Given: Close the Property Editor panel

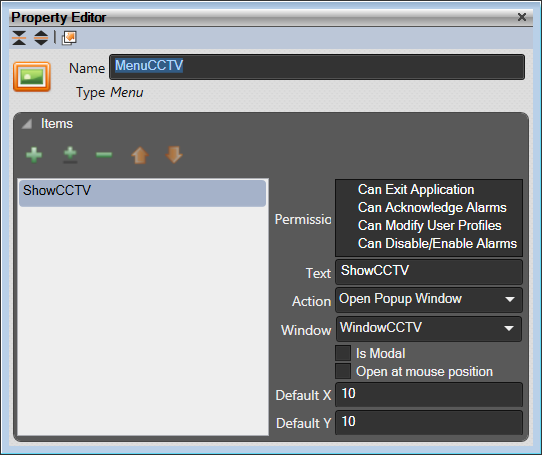Looking at the screenshot, I should [522, 17].
